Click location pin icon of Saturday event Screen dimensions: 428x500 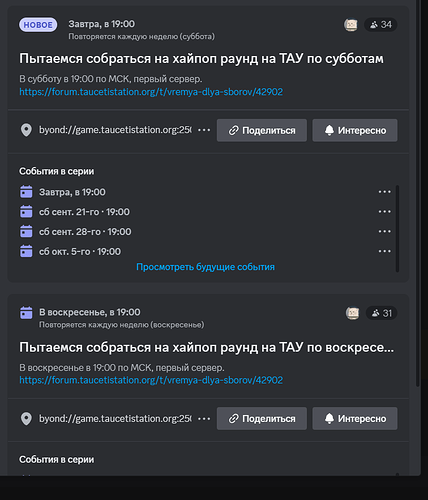(x=26, y=130)
